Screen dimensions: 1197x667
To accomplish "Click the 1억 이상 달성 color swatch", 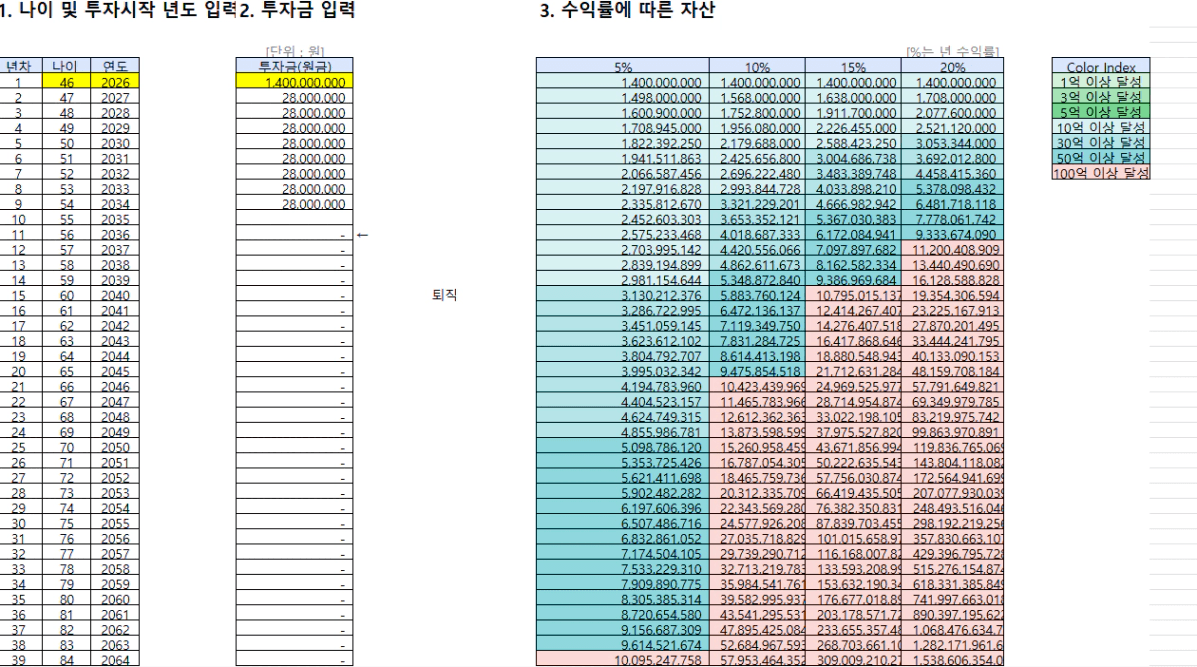I will (x=1100, y=81).
